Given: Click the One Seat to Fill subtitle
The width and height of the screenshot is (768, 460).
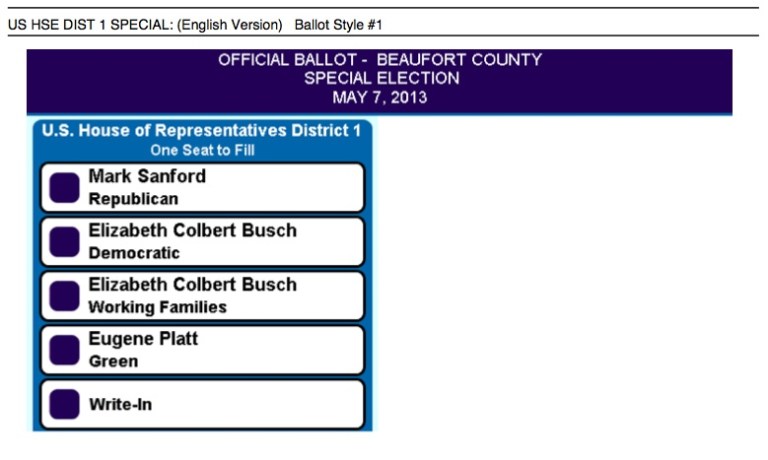Looking at the screenshot, I should (x=202, y=151).
